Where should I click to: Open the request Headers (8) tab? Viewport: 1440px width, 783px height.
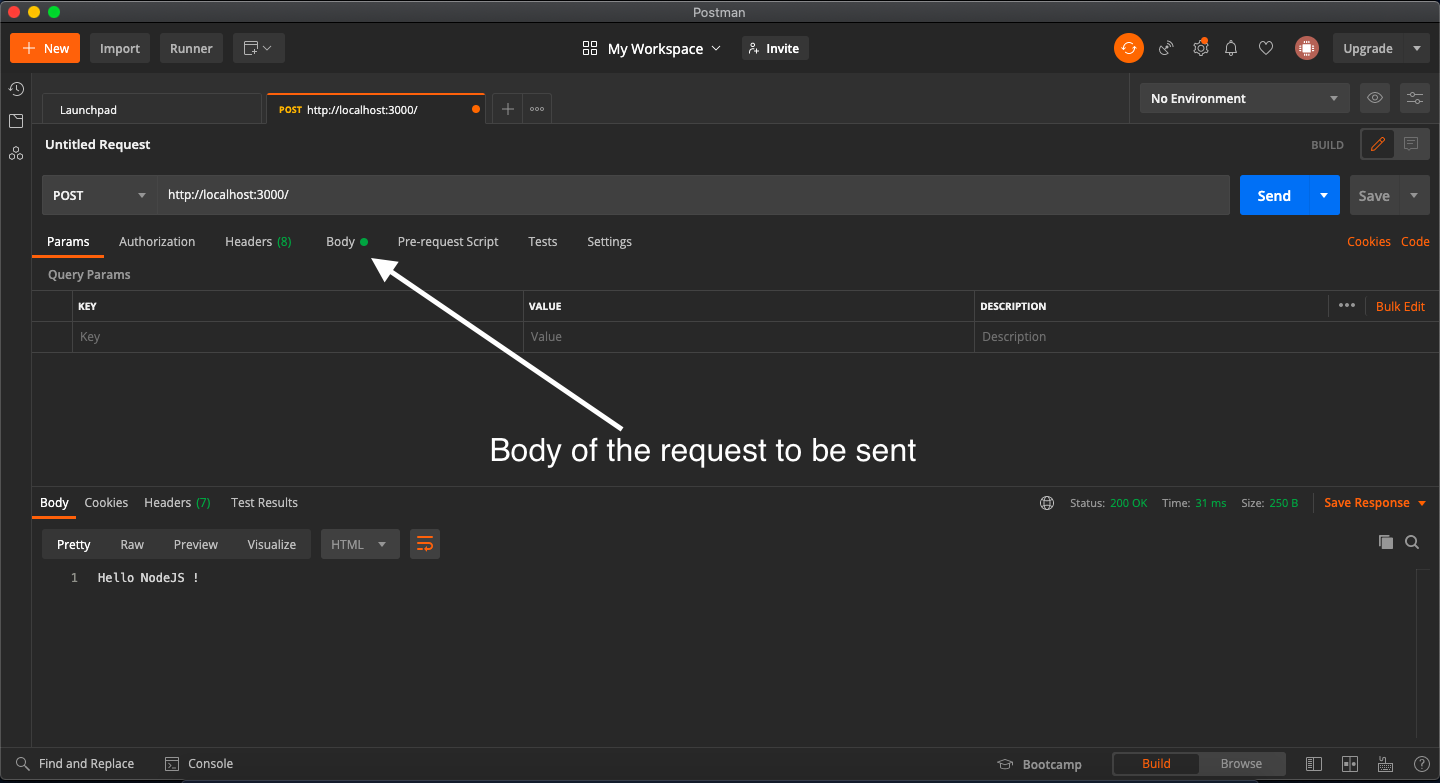click(x=258, y=241)
